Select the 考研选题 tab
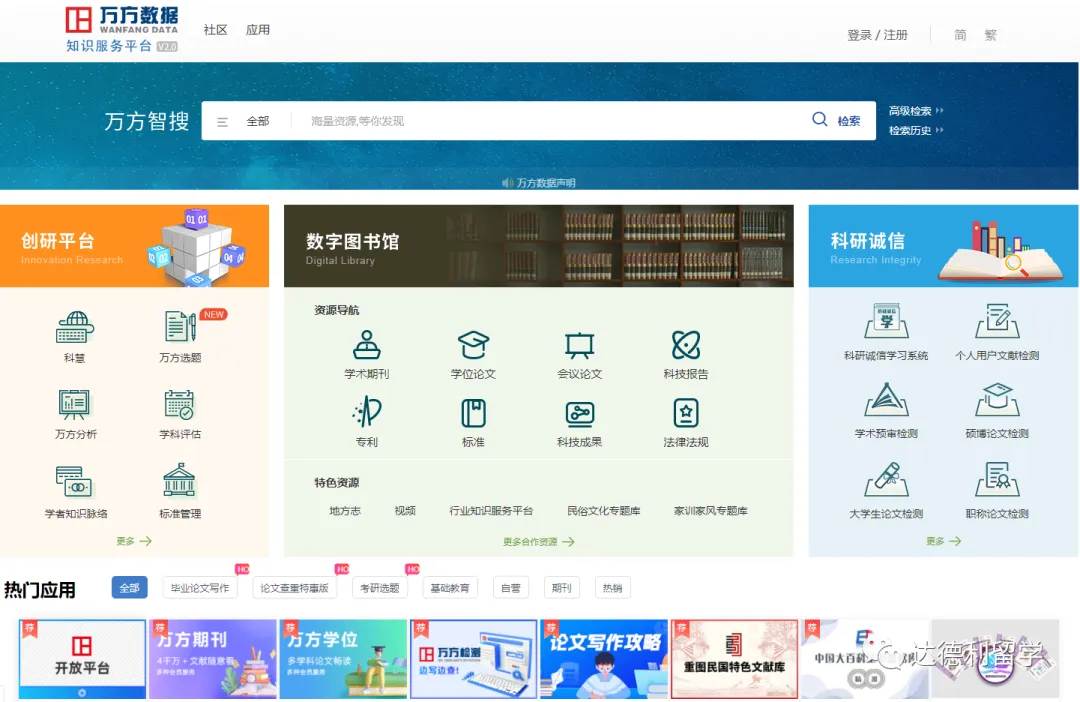 click(380, 588)
